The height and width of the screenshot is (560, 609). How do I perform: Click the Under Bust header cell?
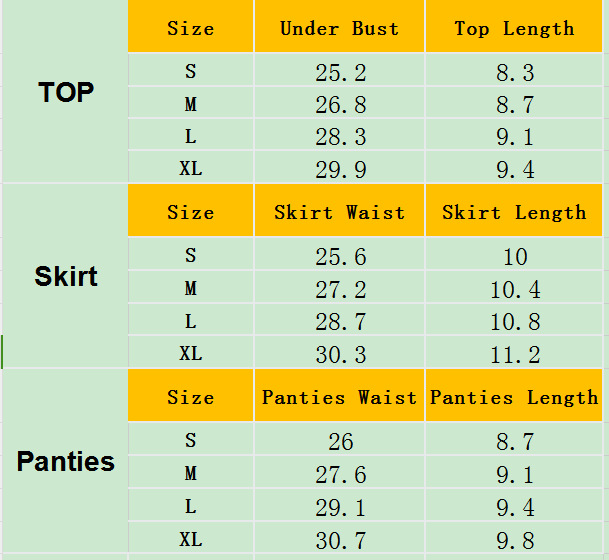pos(340,28)
